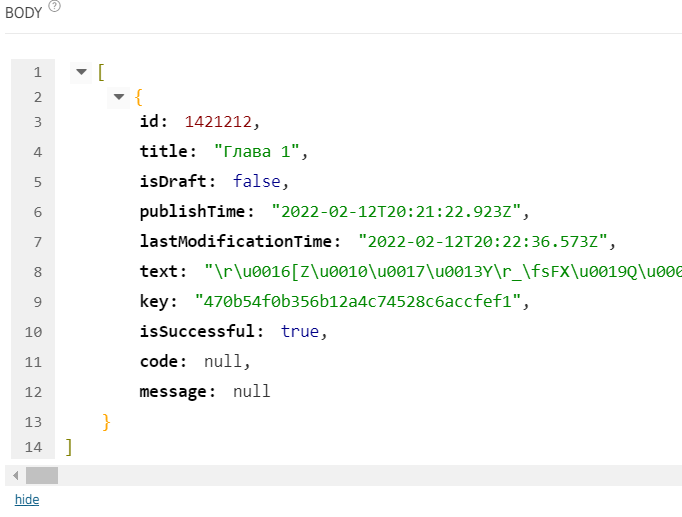Click the lastModificationTime timestamp value
The height and width of the screenshot is (517, 682).
(x=485, y=242)
